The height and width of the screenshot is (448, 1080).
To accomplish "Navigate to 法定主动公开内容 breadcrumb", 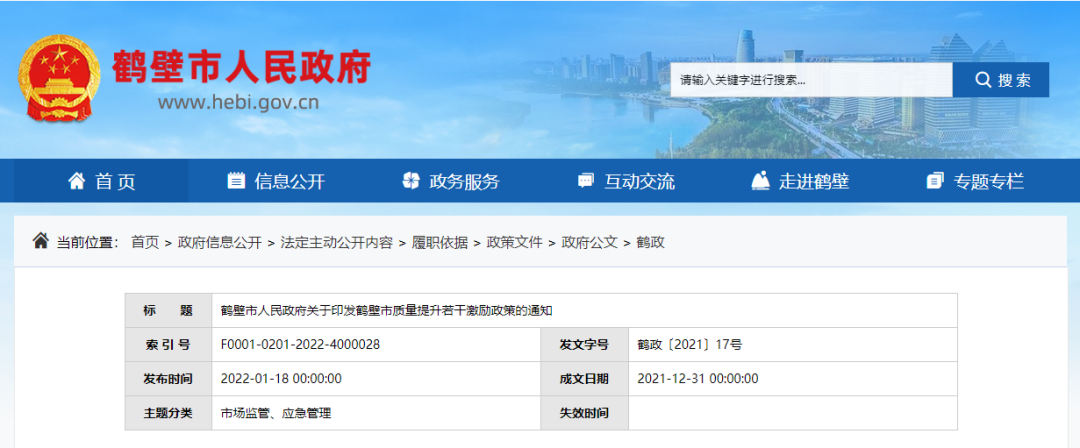I will [x=337, y=242].
